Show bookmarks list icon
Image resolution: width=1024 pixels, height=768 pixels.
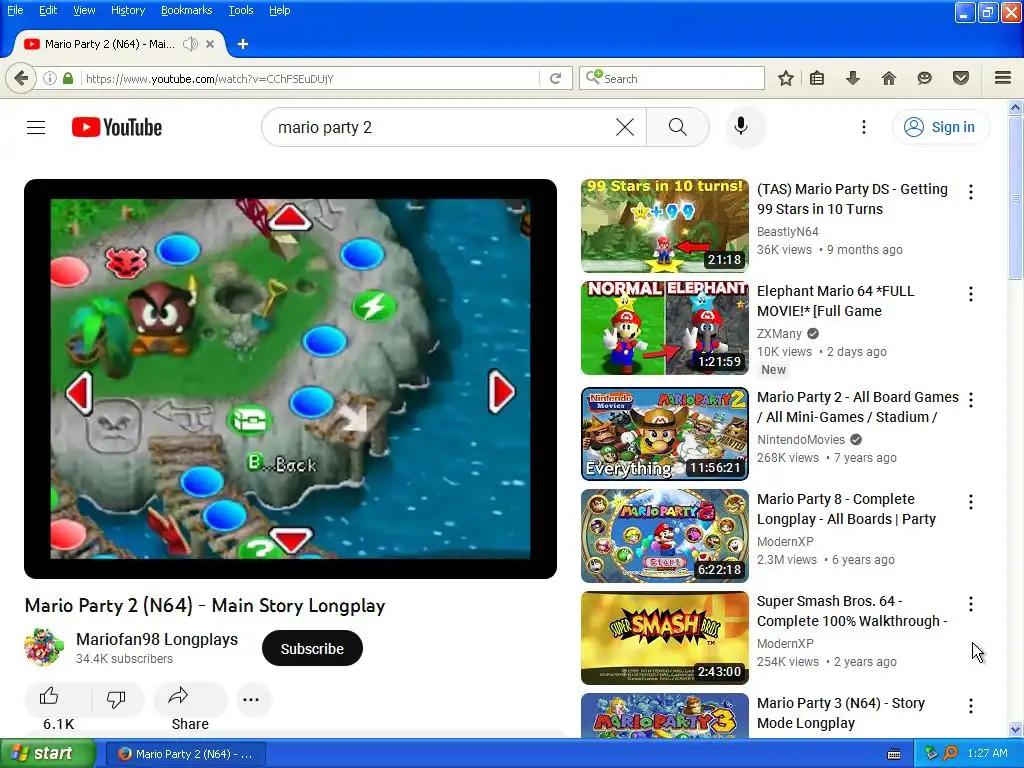coord(817,78)
